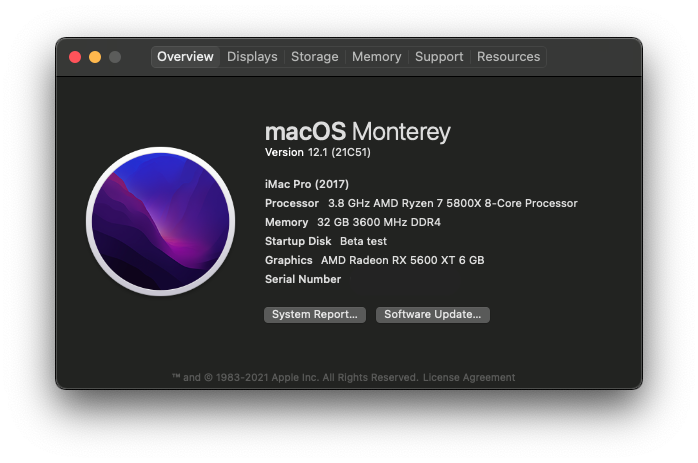Screen dimensions: 698x463
Task: Click the macOS Monterey title text
Action: tap(357, 131)
